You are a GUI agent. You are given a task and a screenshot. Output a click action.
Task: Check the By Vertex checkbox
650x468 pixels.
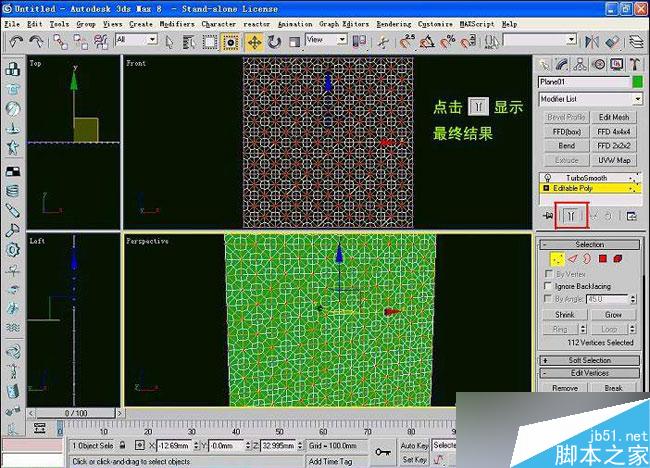click(549, 274)
